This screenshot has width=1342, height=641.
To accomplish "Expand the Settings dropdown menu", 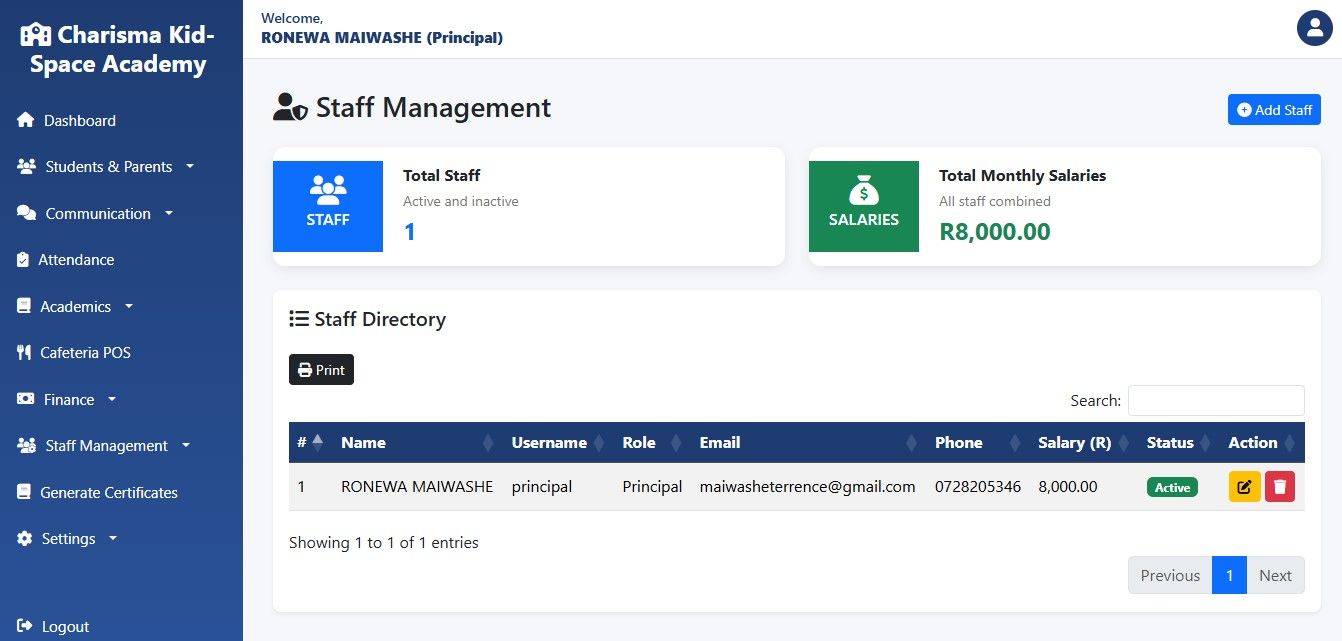I will [x=67, y=538].
